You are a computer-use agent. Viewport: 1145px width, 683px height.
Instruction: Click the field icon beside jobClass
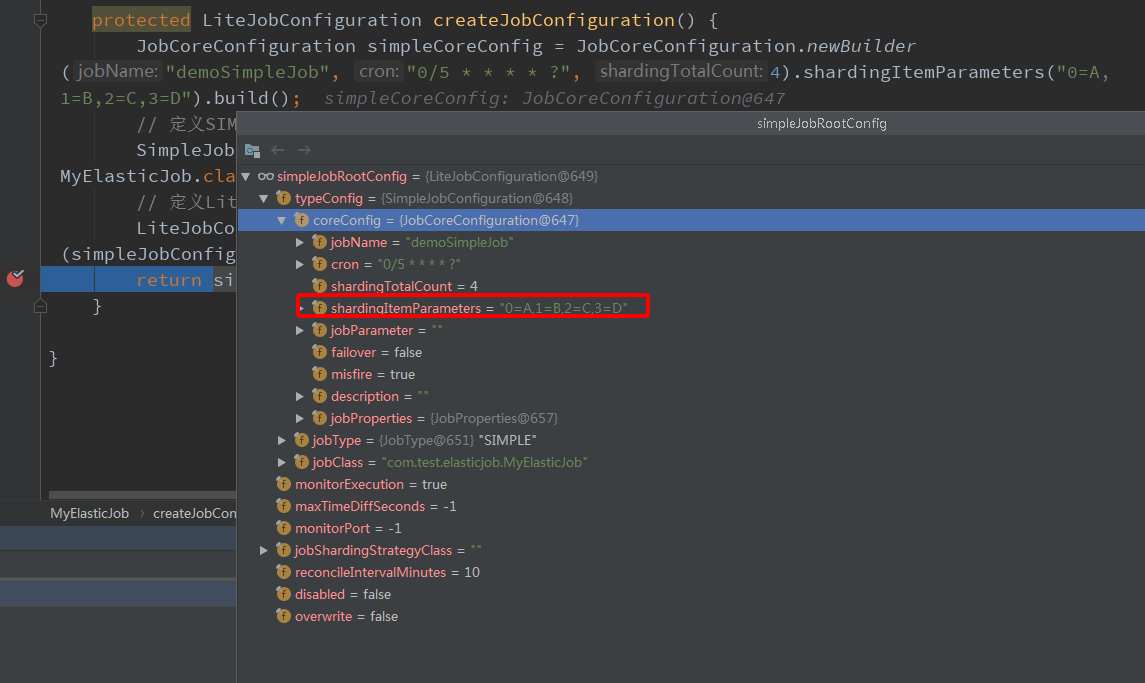pos(302,462)
